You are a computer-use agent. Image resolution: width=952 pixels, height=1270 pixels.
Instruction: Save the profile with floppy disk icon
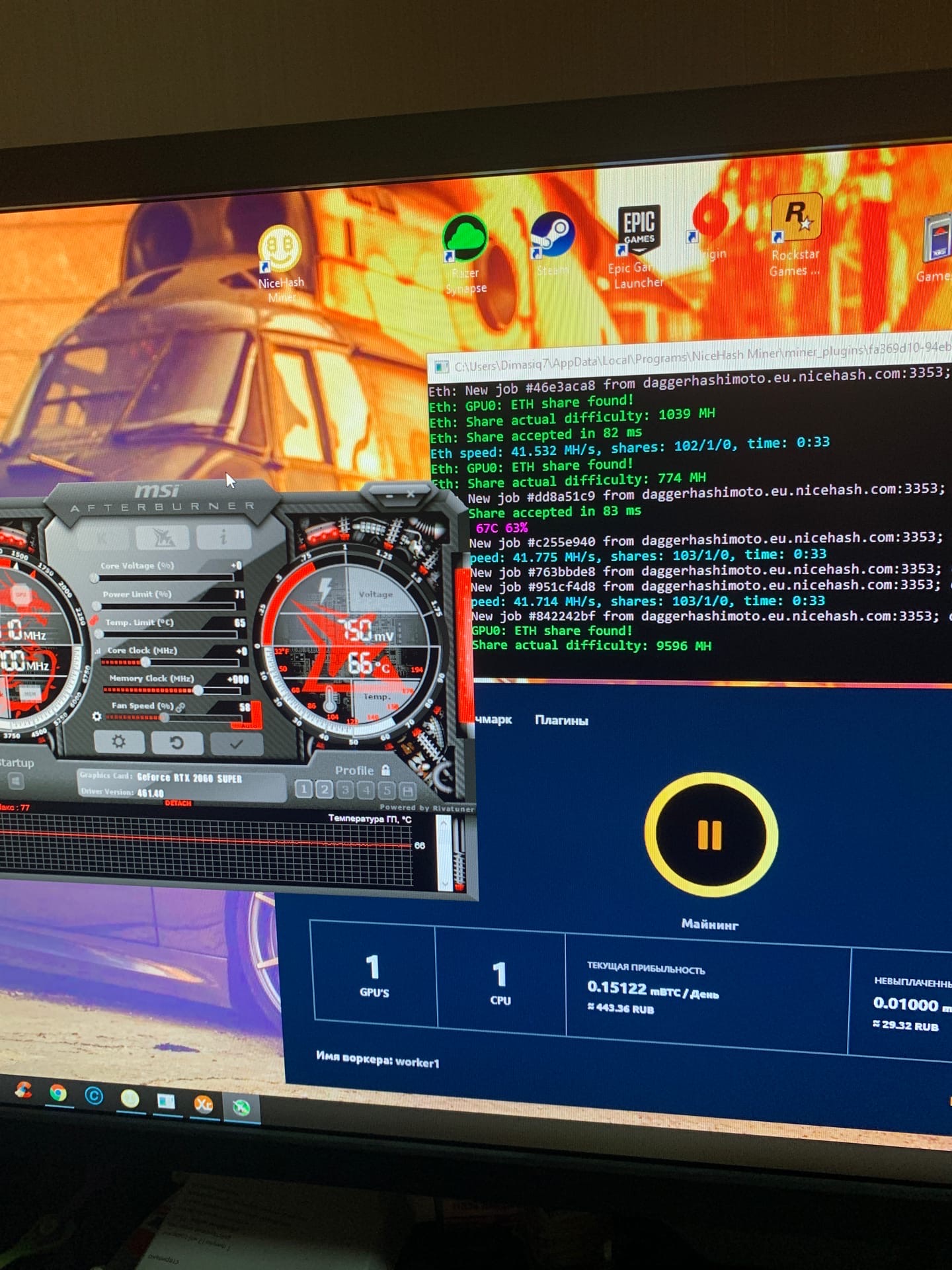click(x=408, y=790)
